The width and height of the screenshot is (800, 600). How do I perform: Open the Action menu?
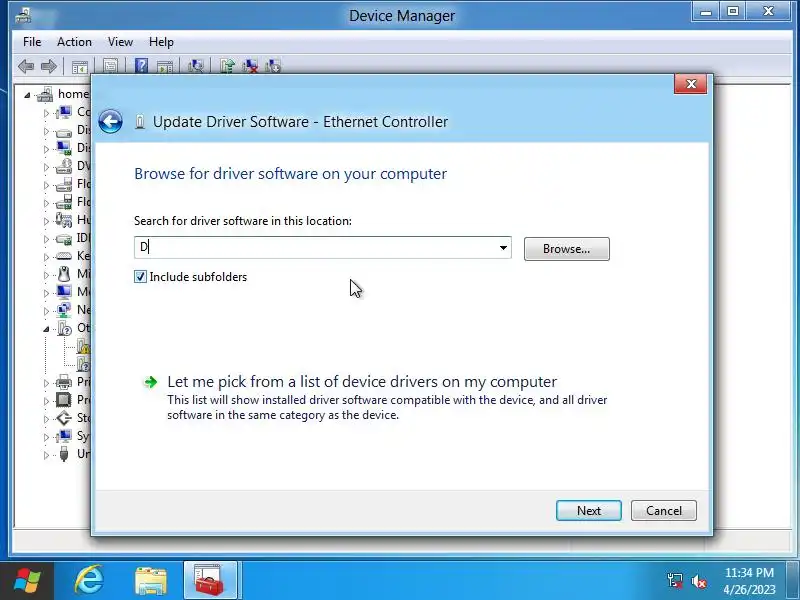point(74,42)
